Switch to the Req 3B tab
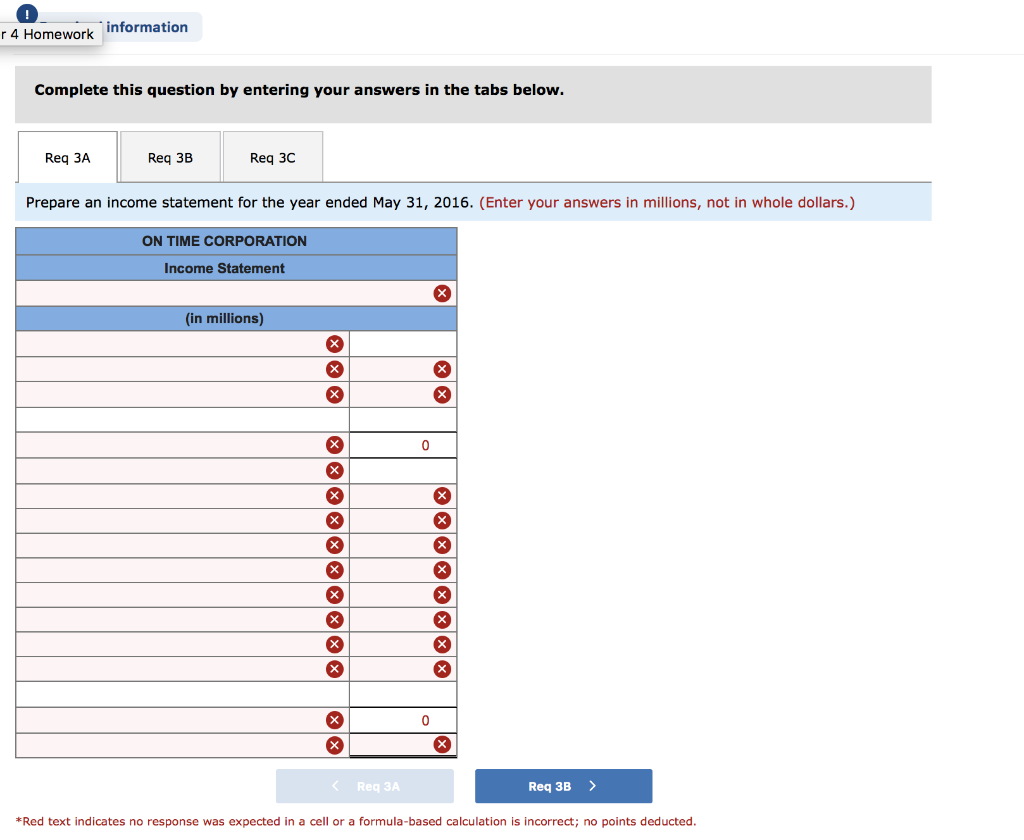Image resolution: width=1024 pixels, height=840 pixels. (170, 156)
